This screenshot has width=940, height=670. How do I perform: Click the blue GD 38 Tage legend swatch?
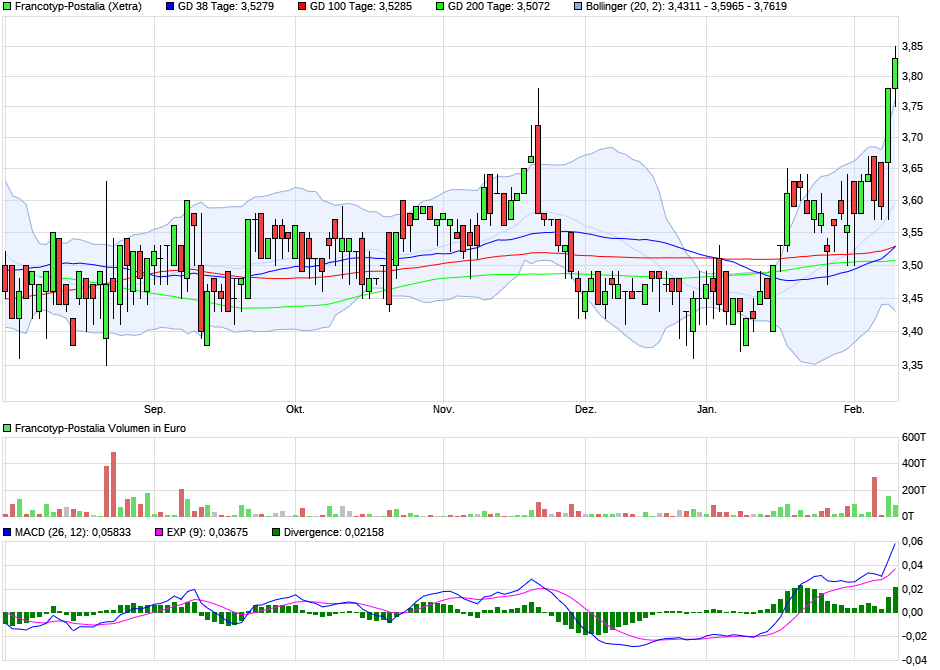170,7
